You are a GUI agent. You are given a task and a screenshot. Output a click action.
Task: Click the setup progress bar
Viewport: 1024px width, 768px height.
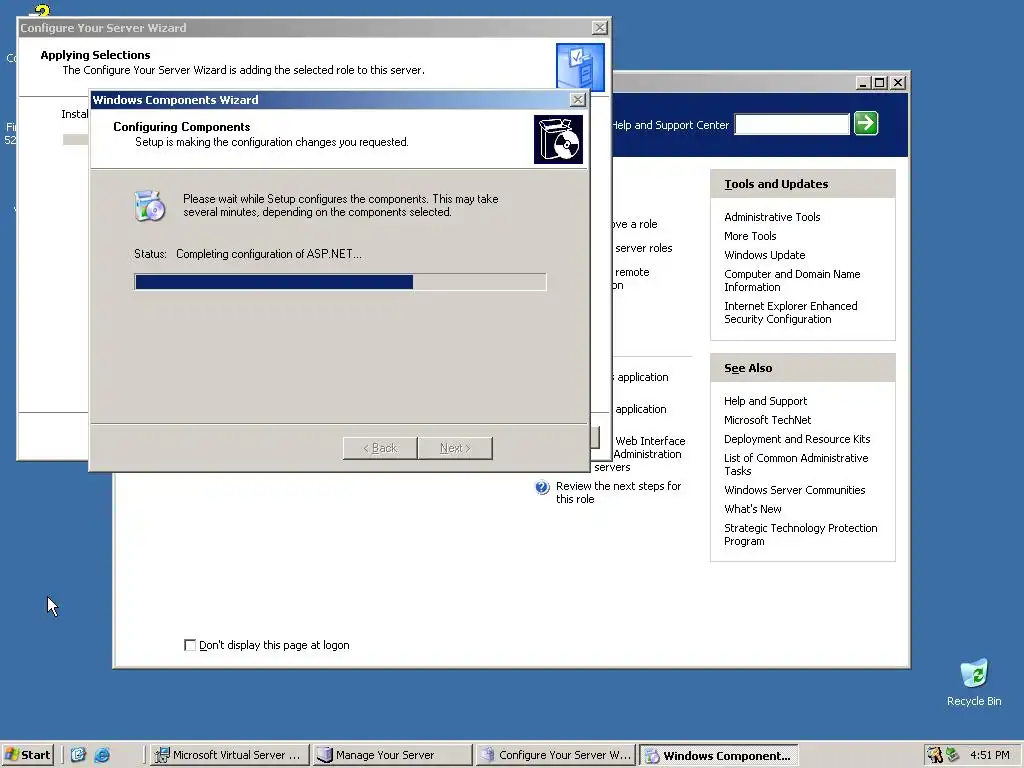(340, 281)
